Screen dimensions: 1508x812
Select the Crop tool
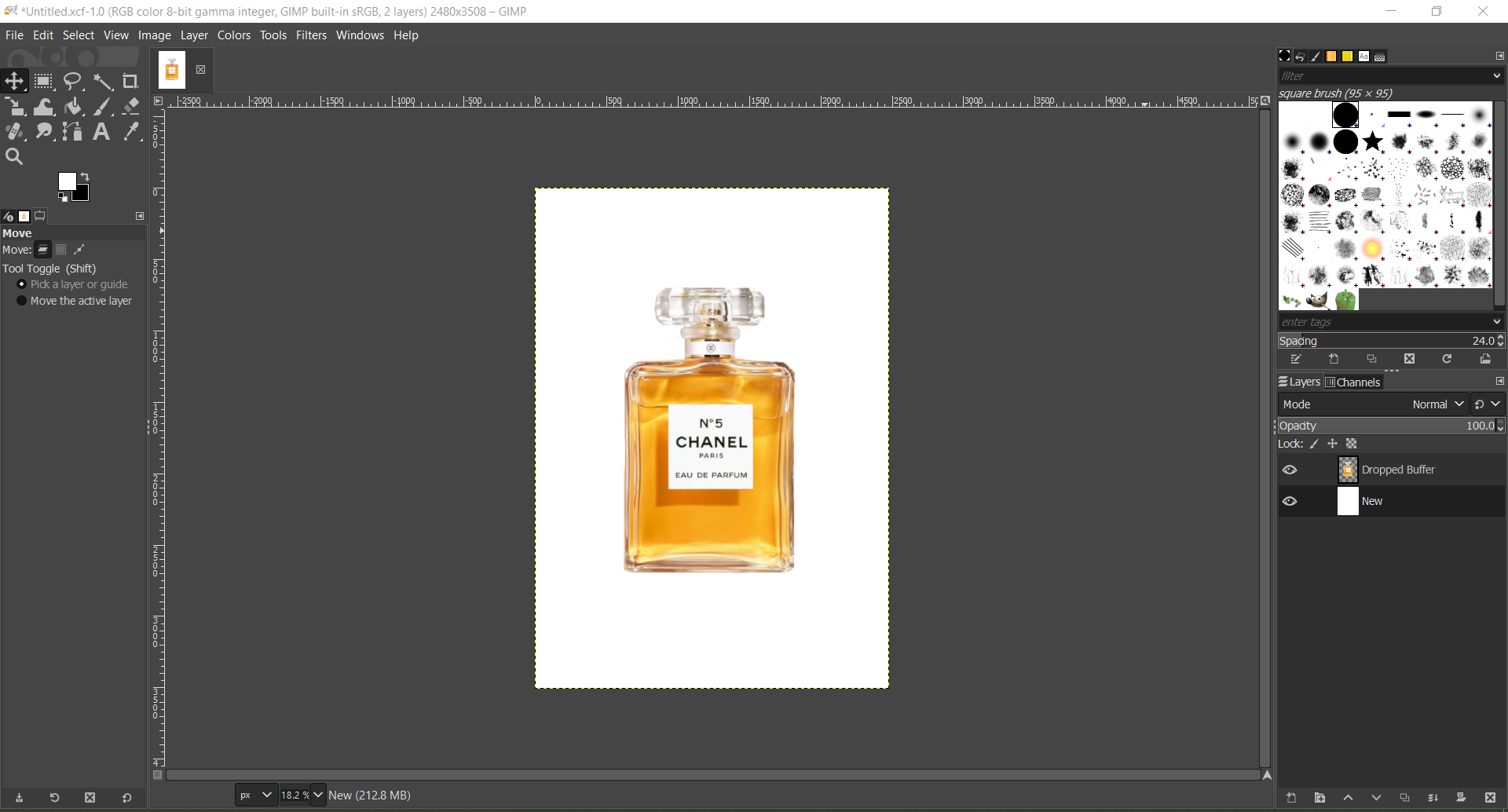coord(131,82)
